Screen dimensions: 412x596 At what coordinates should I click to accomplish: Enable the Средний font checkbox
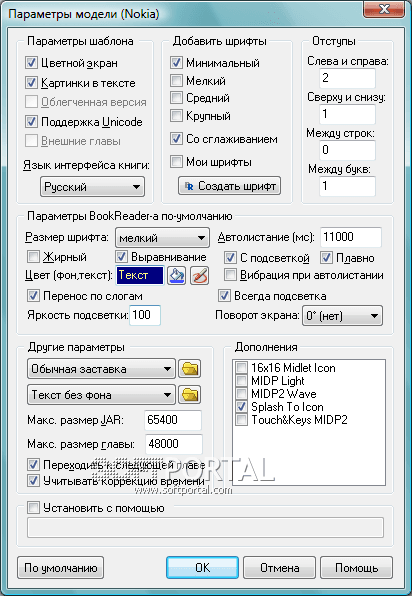tap(176, 98)
